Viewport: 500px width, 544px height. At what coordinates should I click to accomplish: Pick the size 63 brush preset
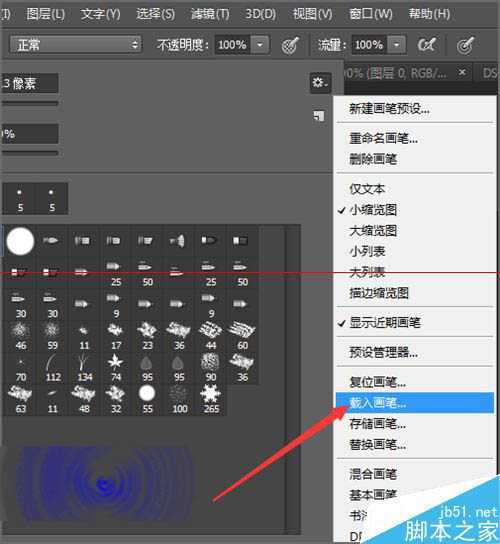click(20, 400)
